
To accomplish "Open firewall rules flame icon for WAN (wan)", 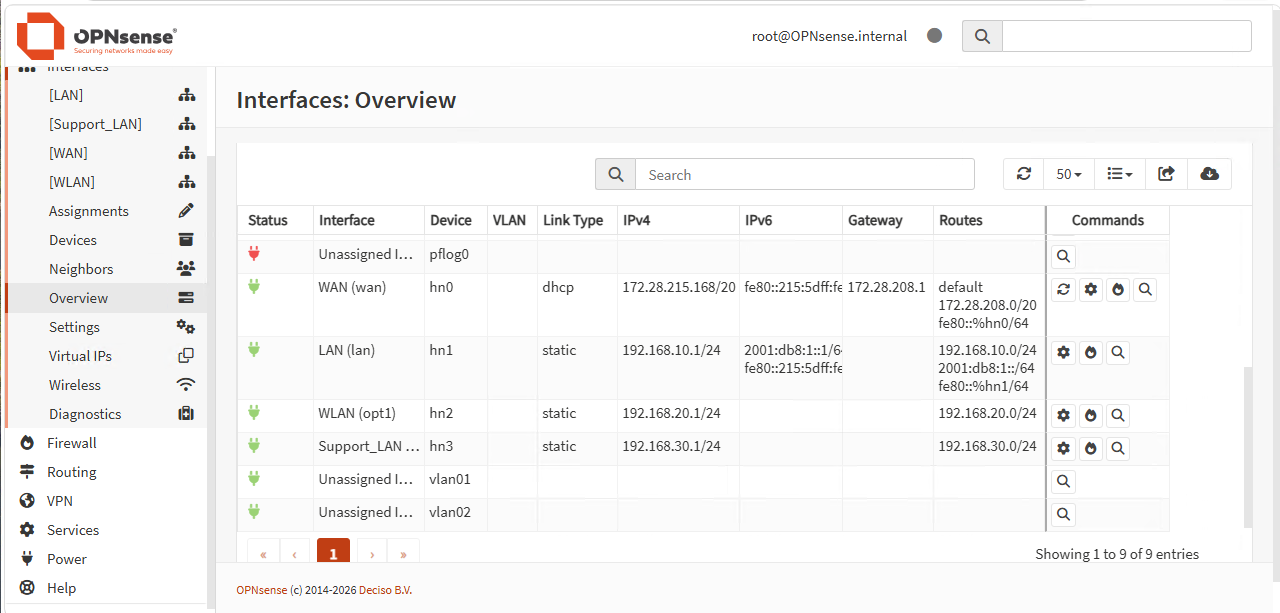I will coord(1118,290).
